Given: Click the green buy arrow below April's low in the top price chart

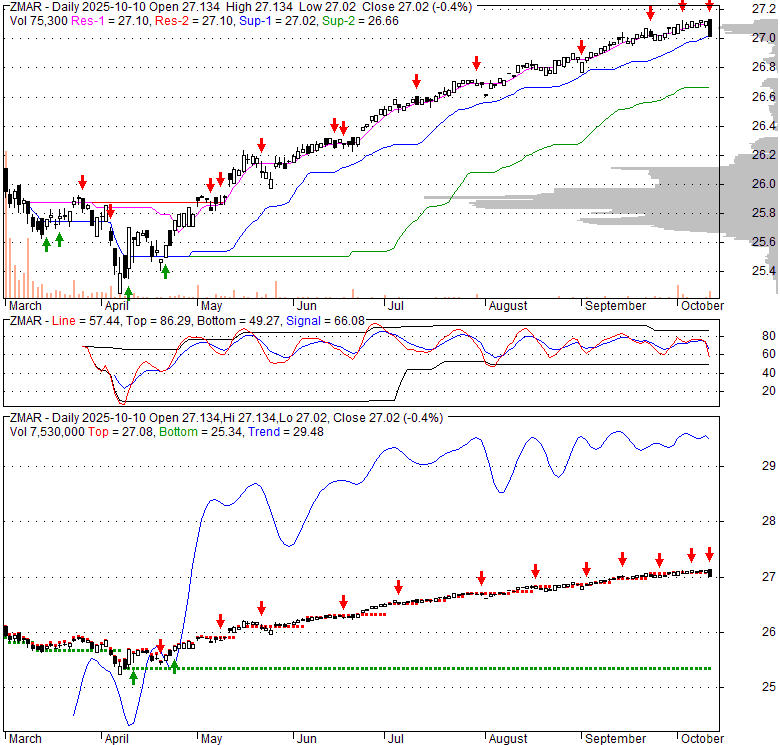Looking at the screenshot, I should [128, 291].
